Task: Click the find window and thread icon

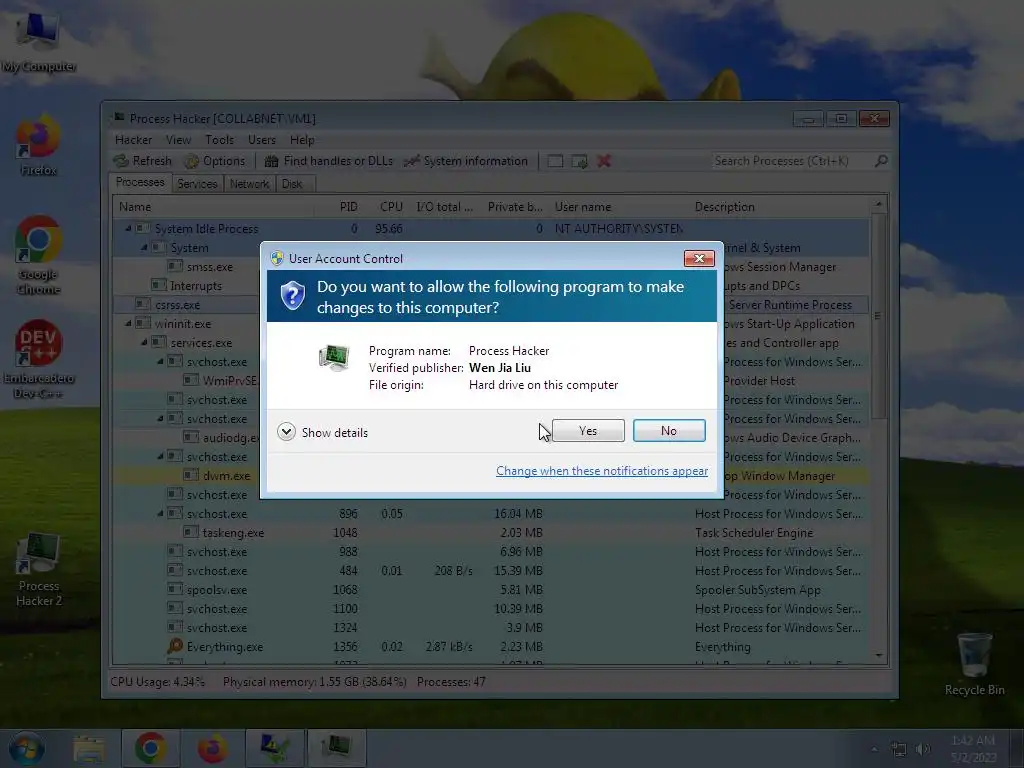Action: [x=579, y=161]
